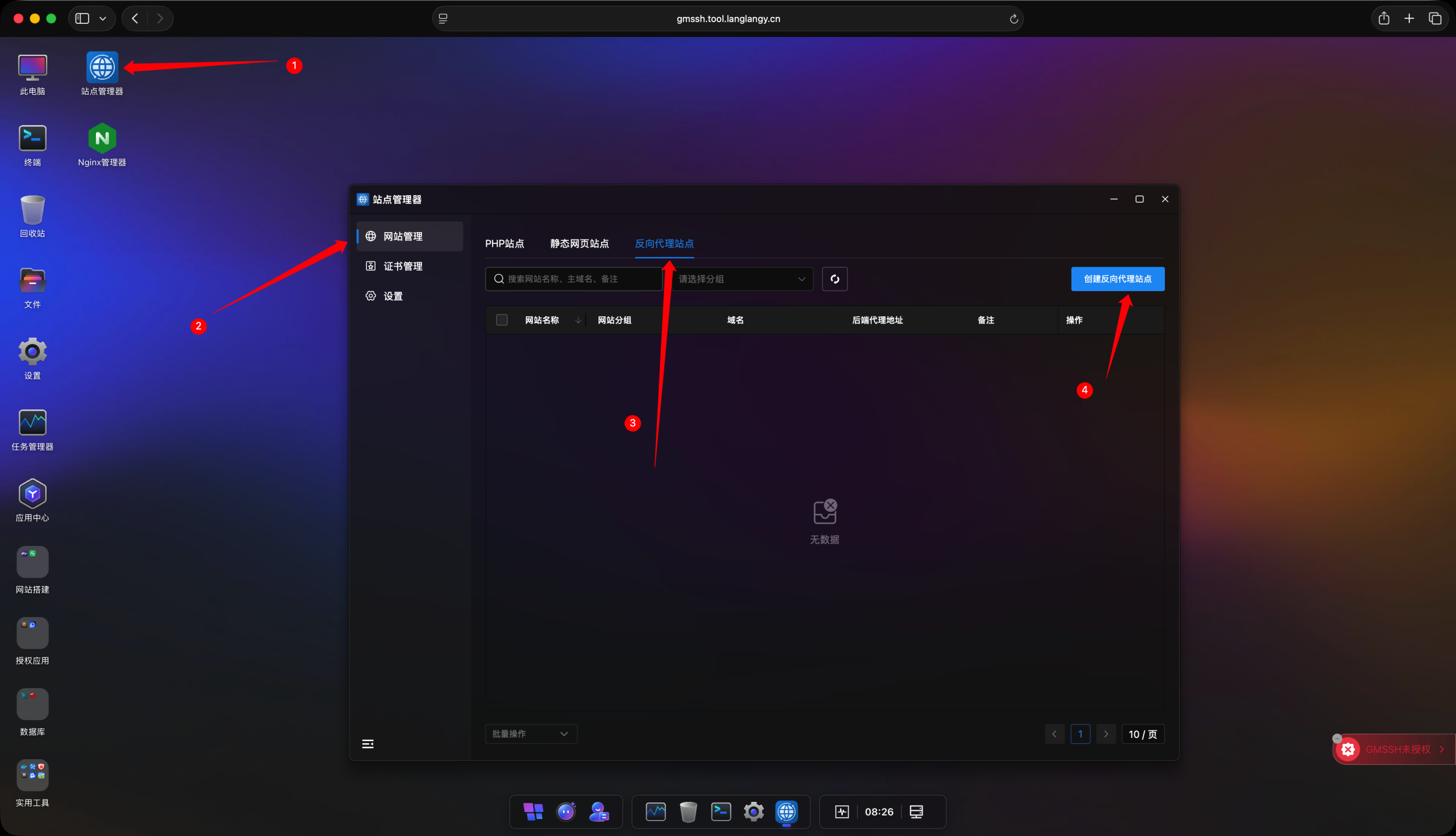Click the settings gear in the dock
The height and width of the screenshot is (836, 1456).
[x=753, y=812]
